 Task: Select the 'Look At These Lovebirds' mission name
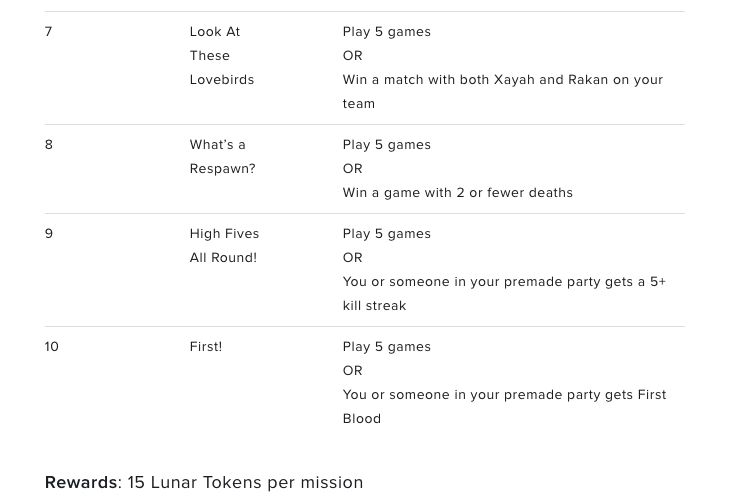coord(221,56)
